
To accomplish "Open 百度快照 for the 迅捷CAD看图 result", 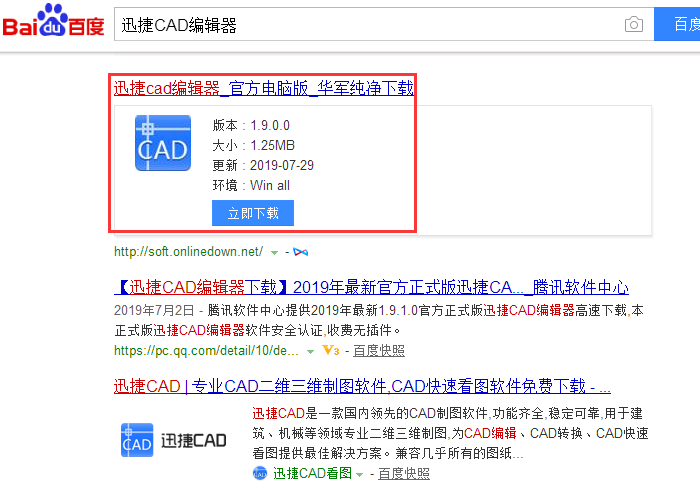I will point(404,473).
